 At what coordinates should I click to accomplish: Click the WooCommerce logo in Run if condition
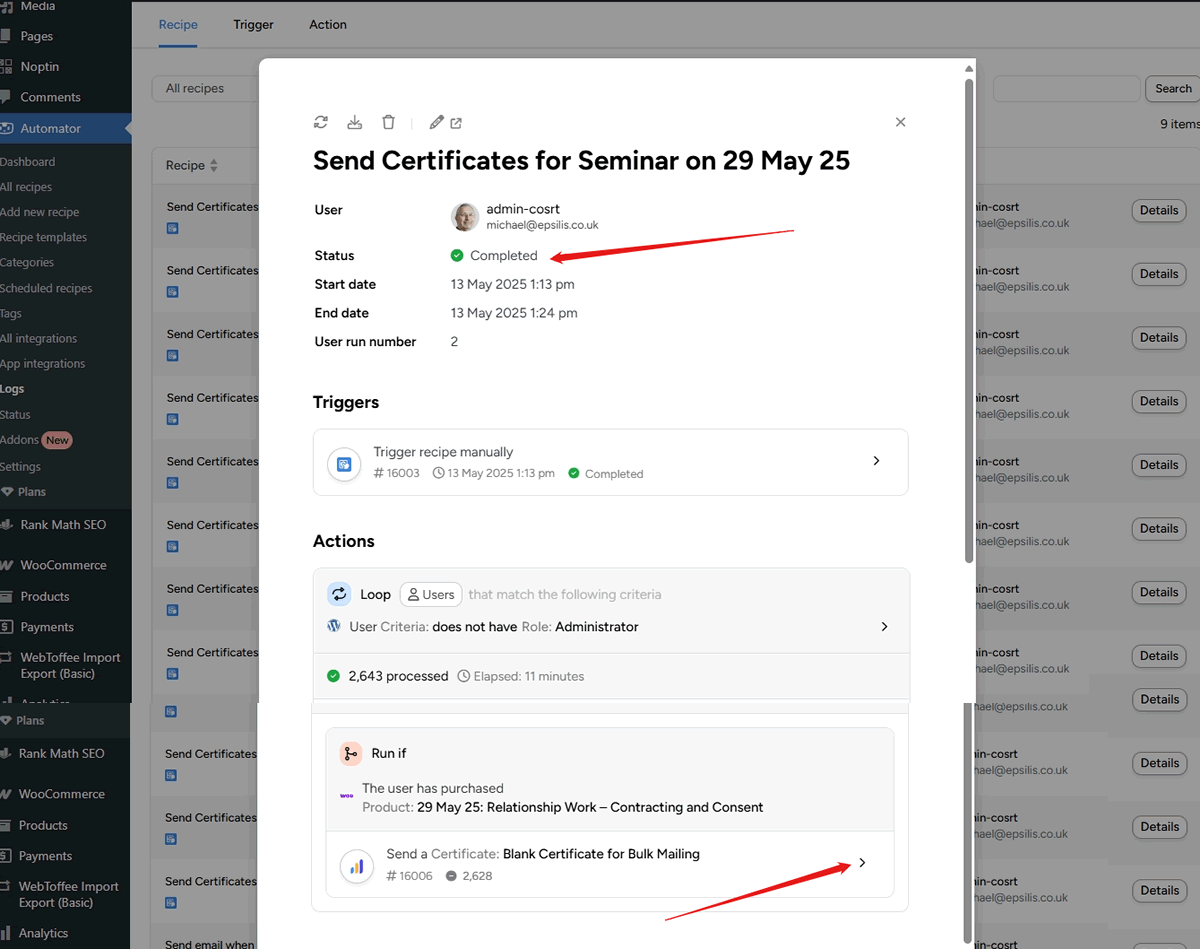(x=346, y=796)
